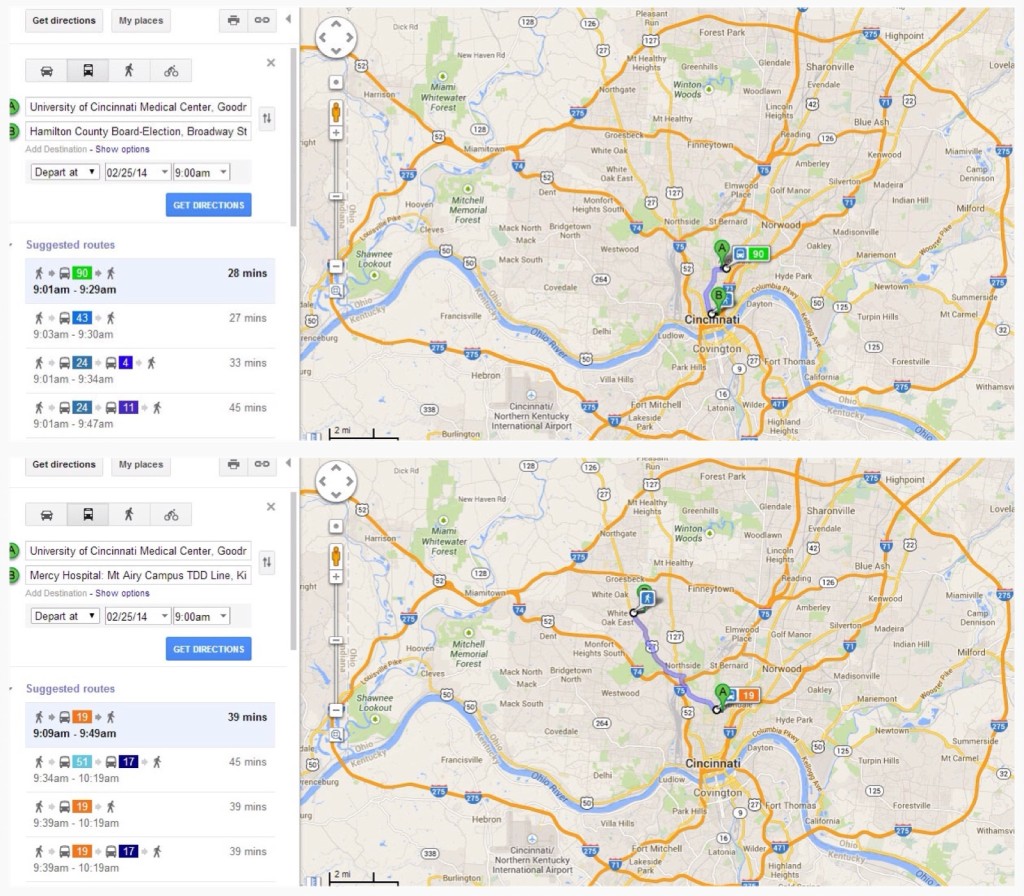Click GET DIRECTIONS button in bottom panel
The height and width of the screenshot is (896, 1024).
[208, 649]
